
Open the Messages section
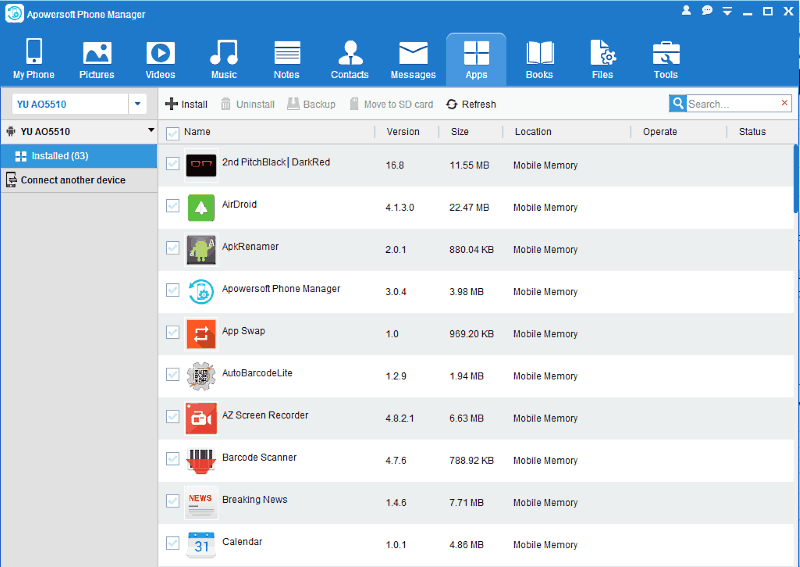(x=413, y=59)
